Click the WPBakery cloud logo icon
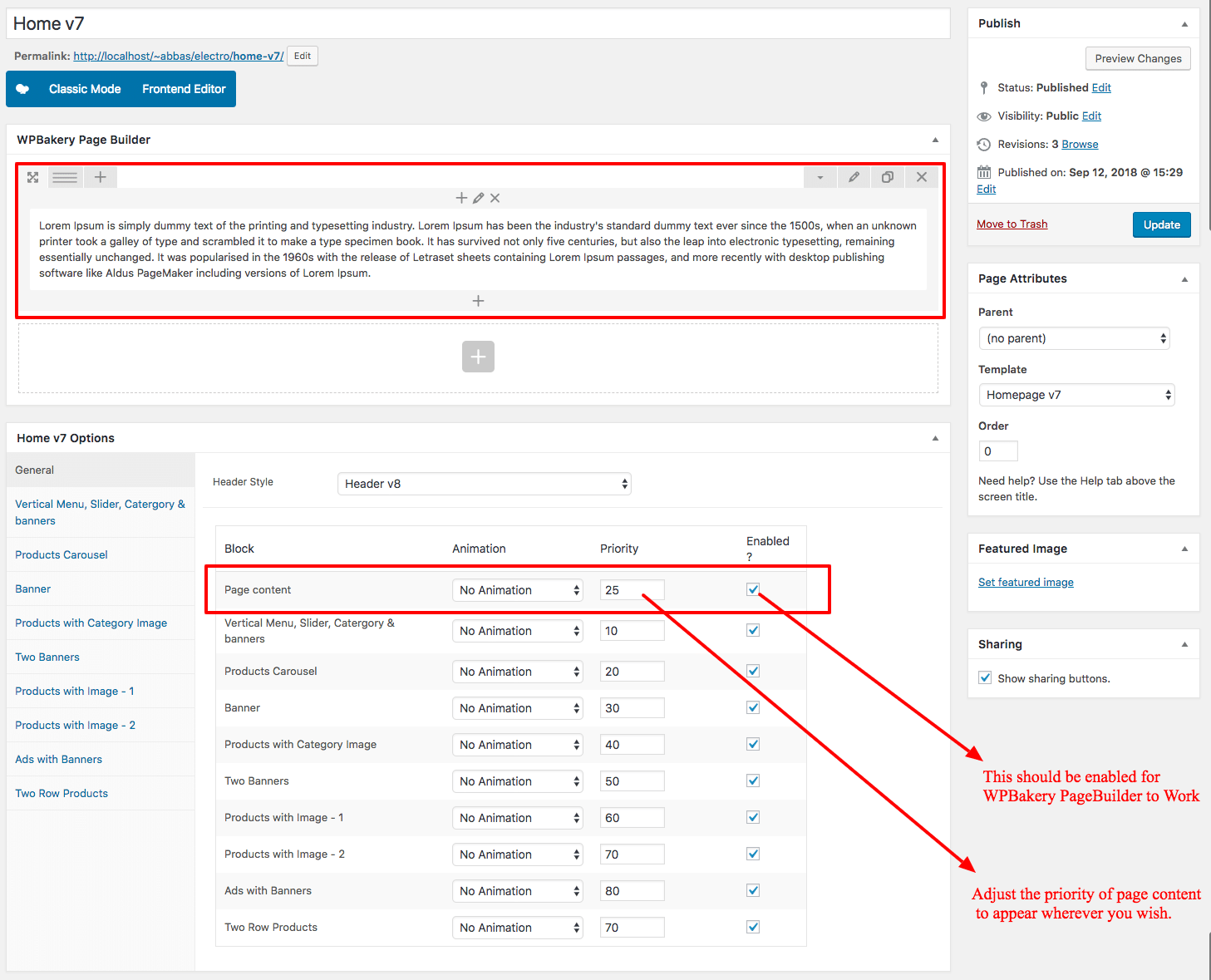The image size is (1211, 980). pyautogui.click(x=22, y=89)
